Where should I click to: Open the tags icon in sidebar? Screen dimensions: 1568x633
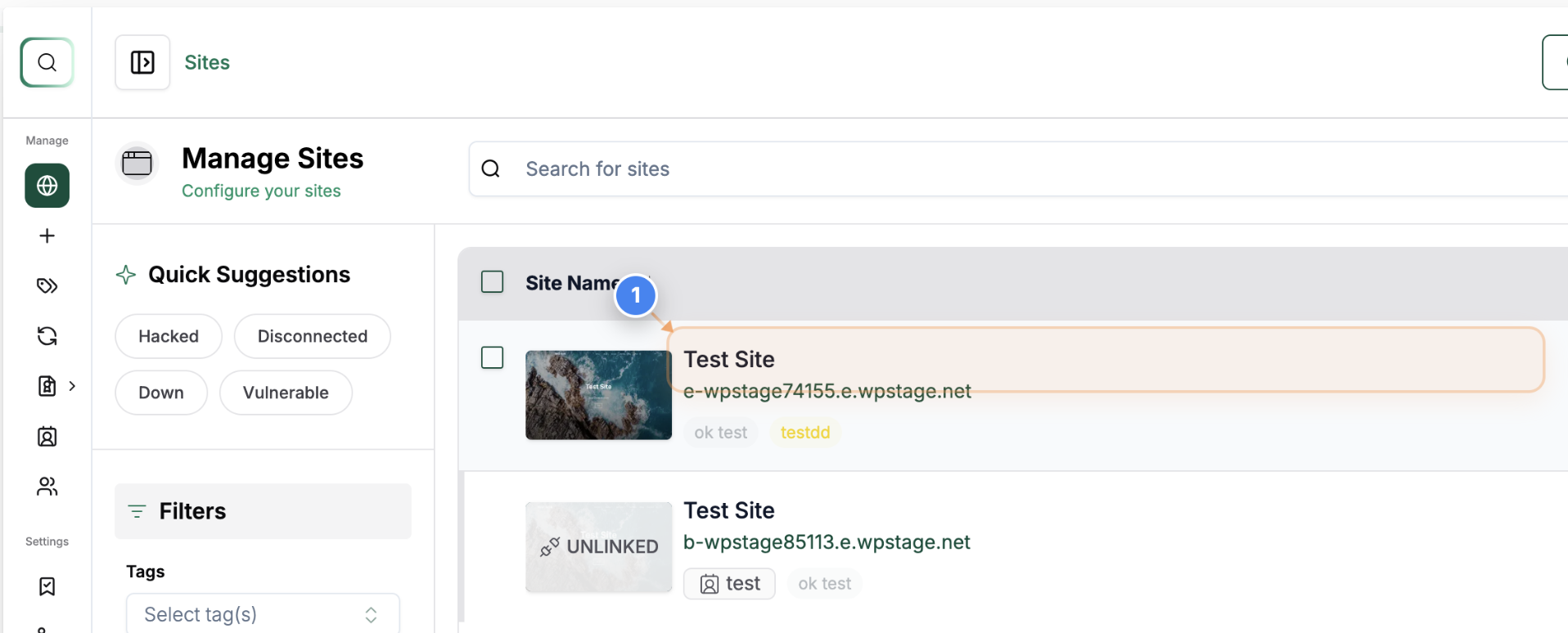[47, 285]
